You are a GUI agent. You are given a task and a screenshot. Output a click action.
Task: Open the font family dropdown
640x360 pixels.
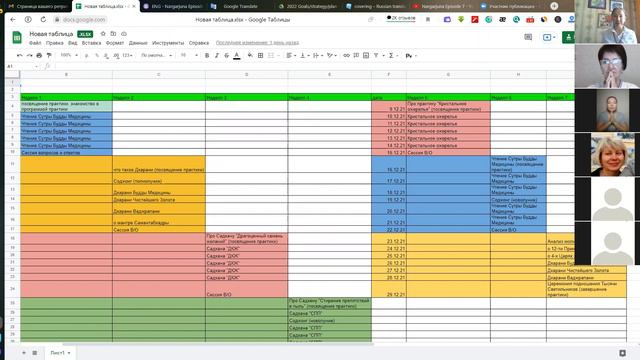tap(156, 55)
